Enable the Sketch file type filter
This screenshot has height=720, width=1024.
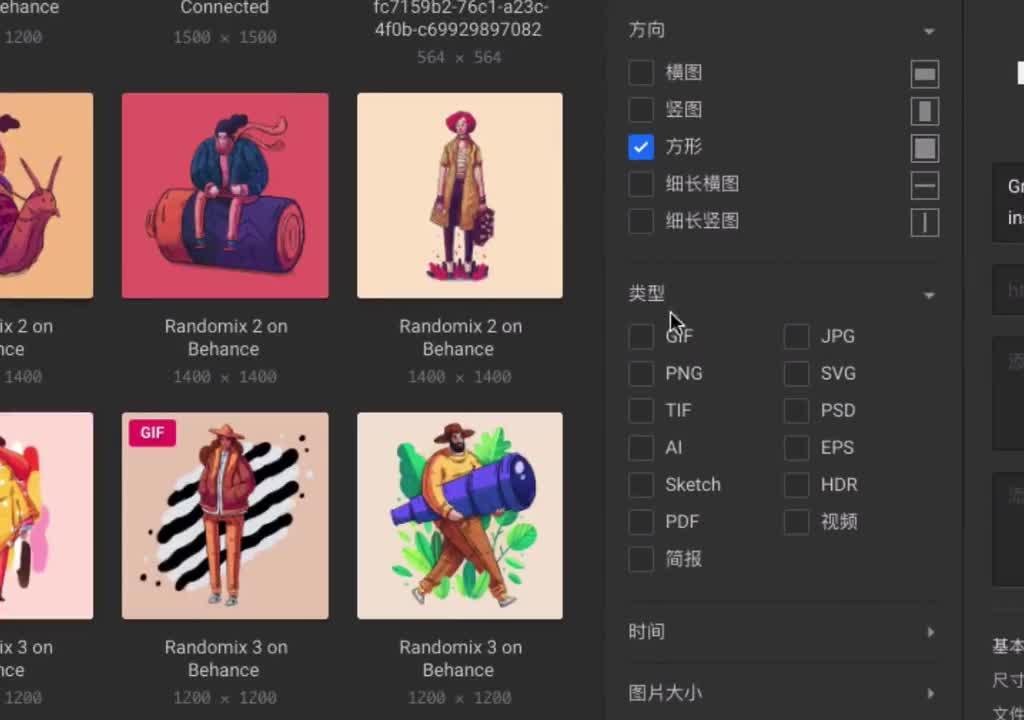tap(640, 484)
